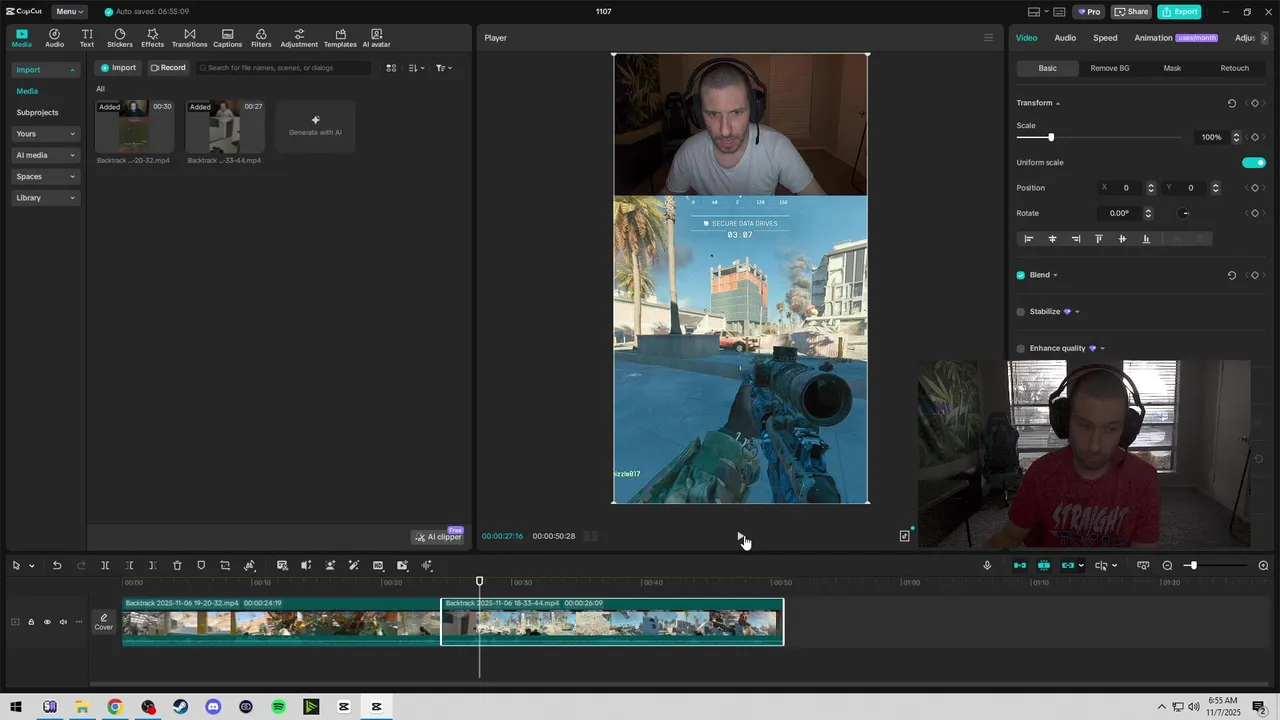Open the Text tools tab
The image size is (1280, 720).
click(87, 38)
